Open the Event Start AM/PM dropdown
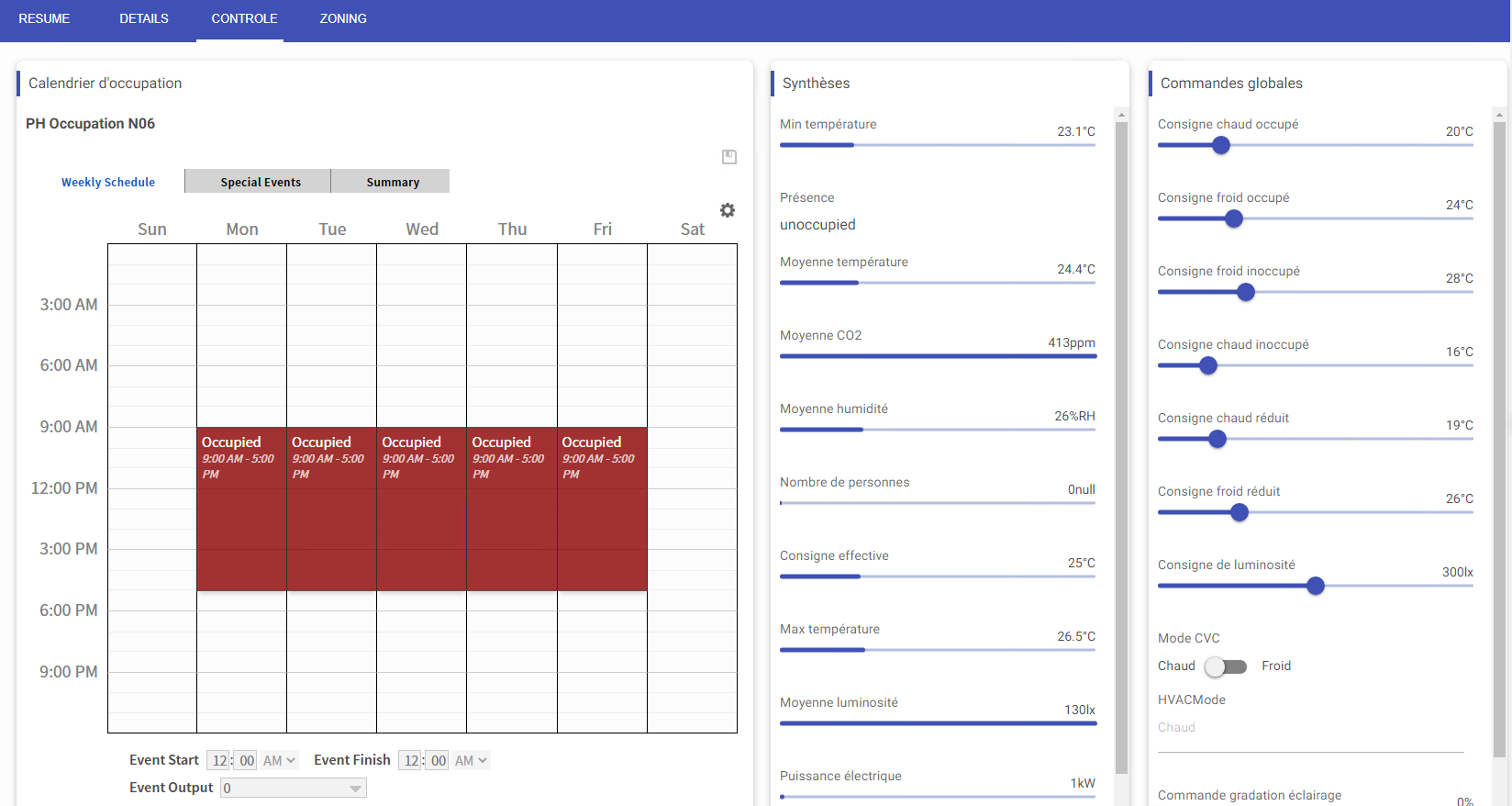 click(279, 760)
